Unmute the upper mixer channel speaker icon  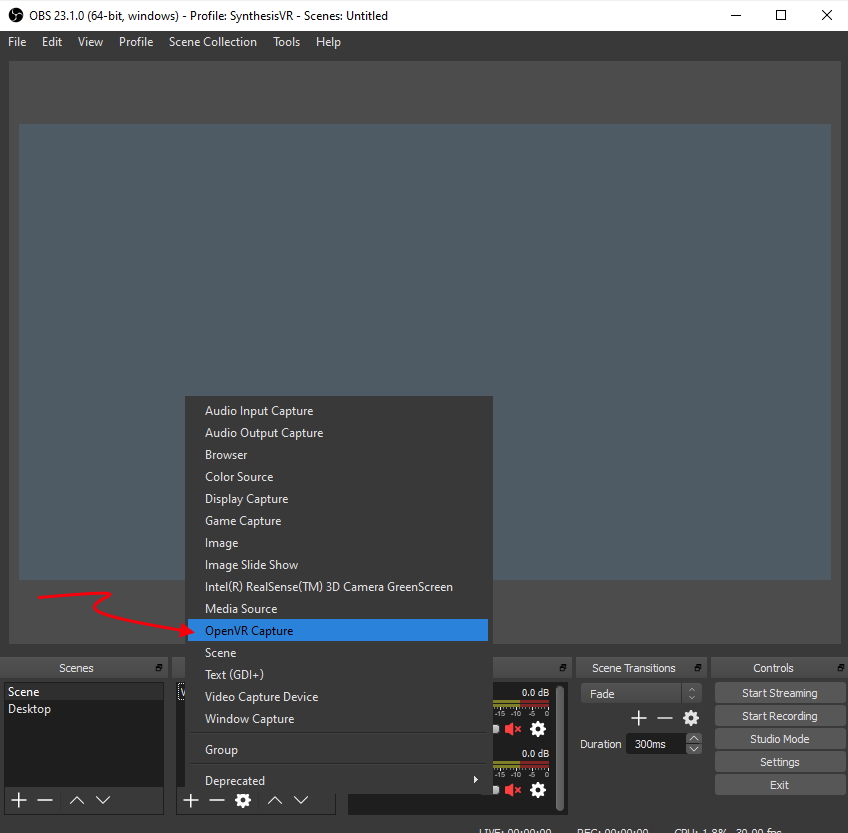pos(513,729)
